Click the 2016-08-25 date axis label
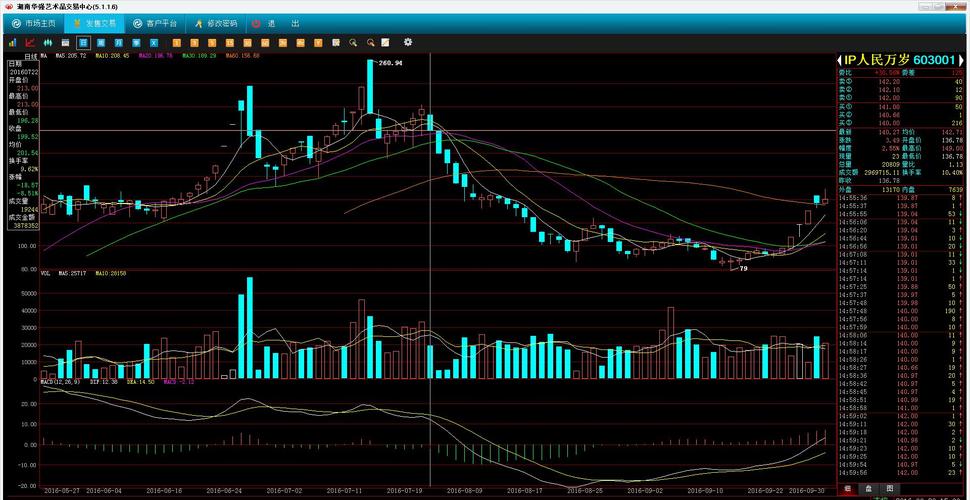 click(x=585, y=489)
